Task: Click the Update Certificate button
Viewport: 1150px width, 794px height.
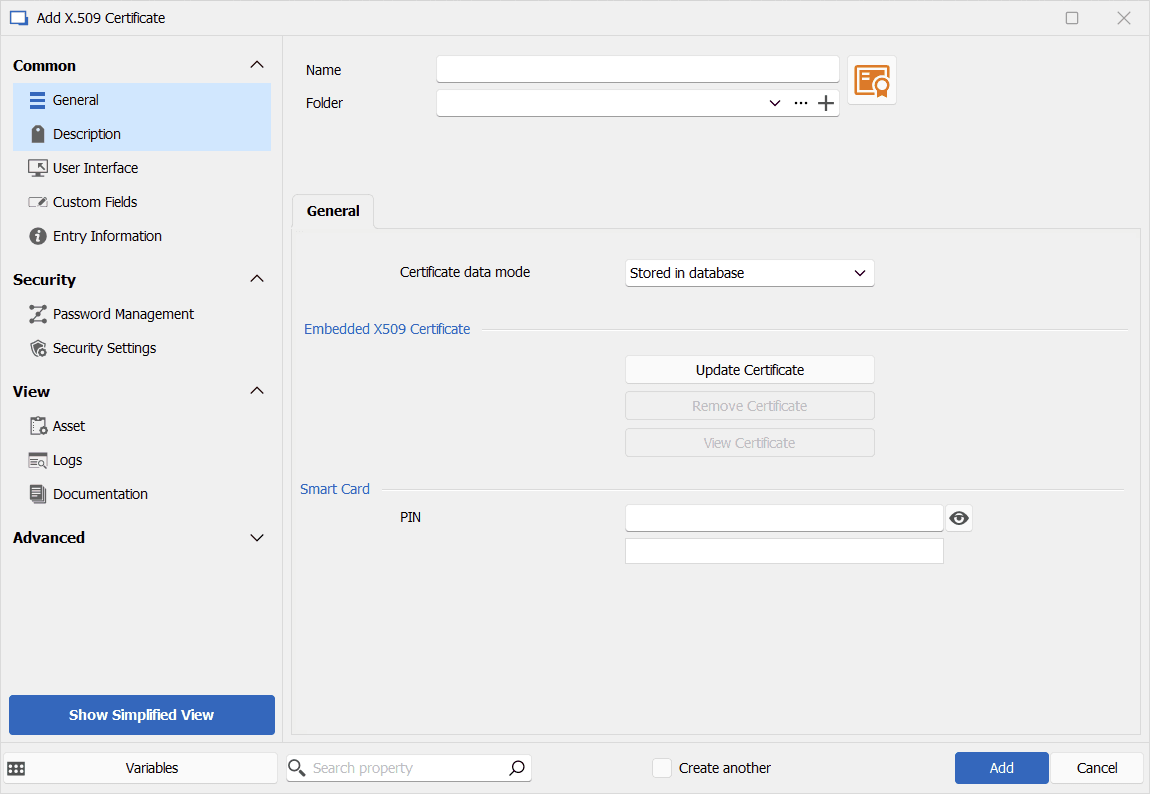Action: (749, 369)
